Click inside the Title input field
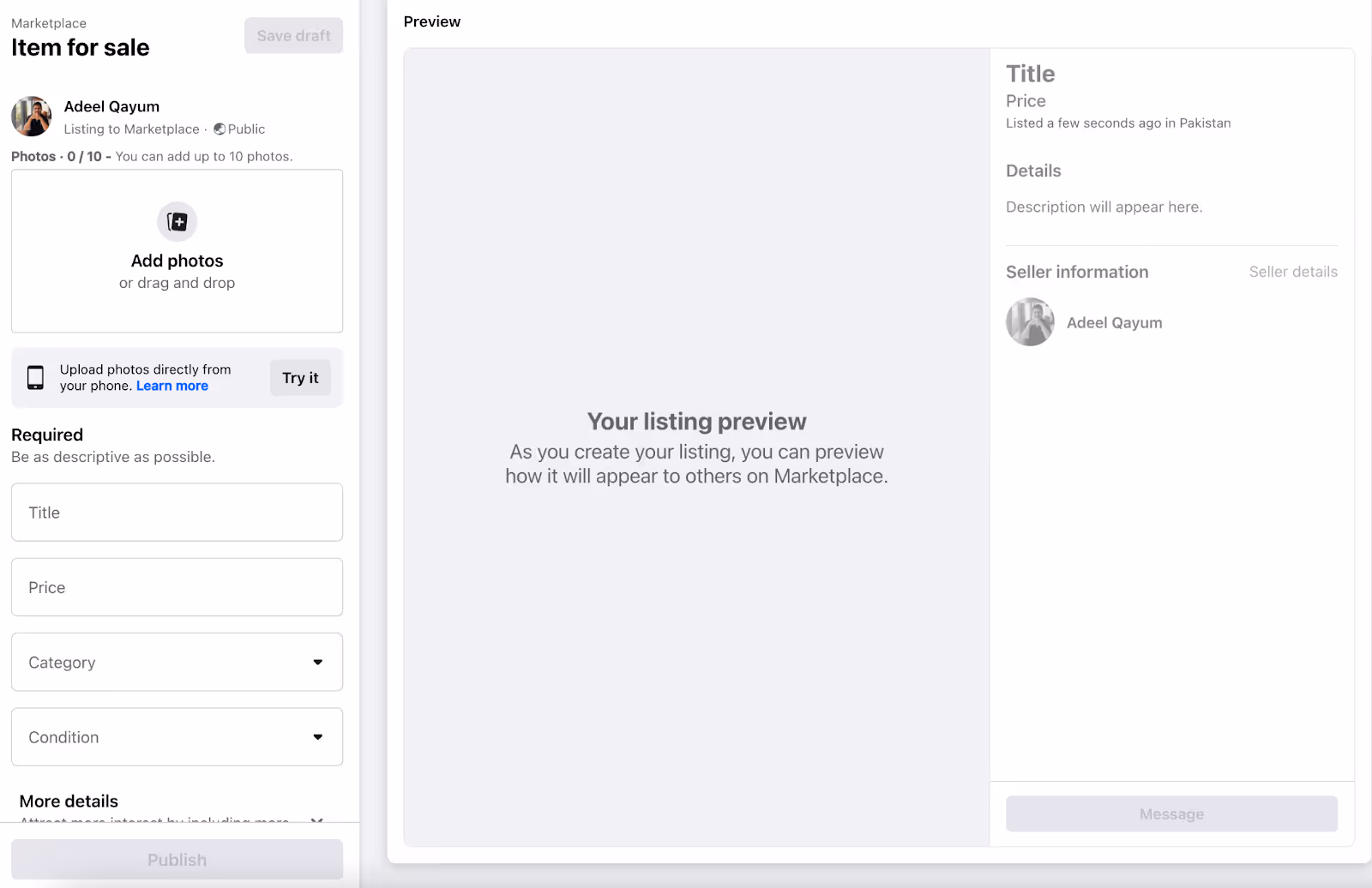The width and height of the screenshot is (1372, 888). [177, 512]
